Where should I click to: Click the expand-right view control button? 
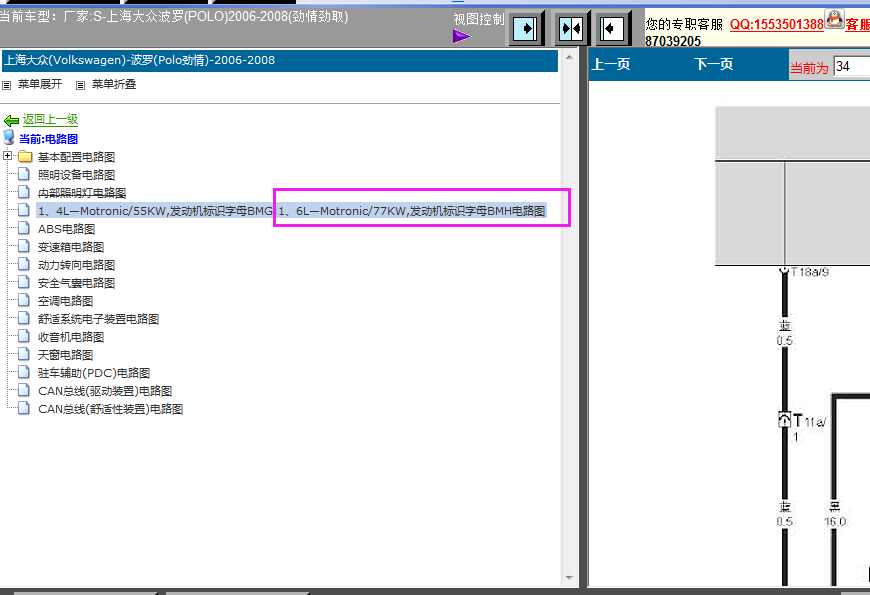click(525, 28)
